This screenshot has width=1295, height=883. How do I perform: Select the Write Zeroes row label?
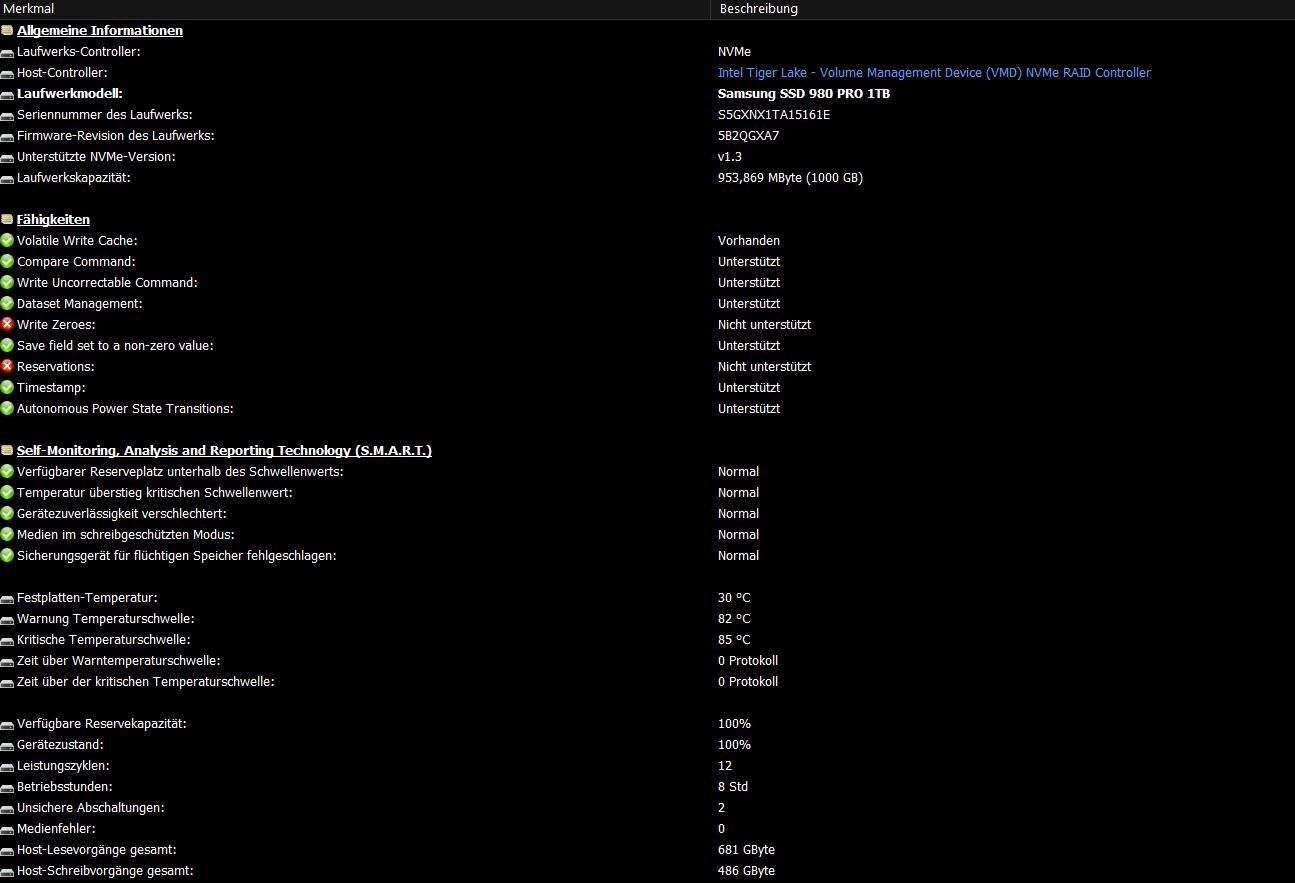(x=56, y=325)
